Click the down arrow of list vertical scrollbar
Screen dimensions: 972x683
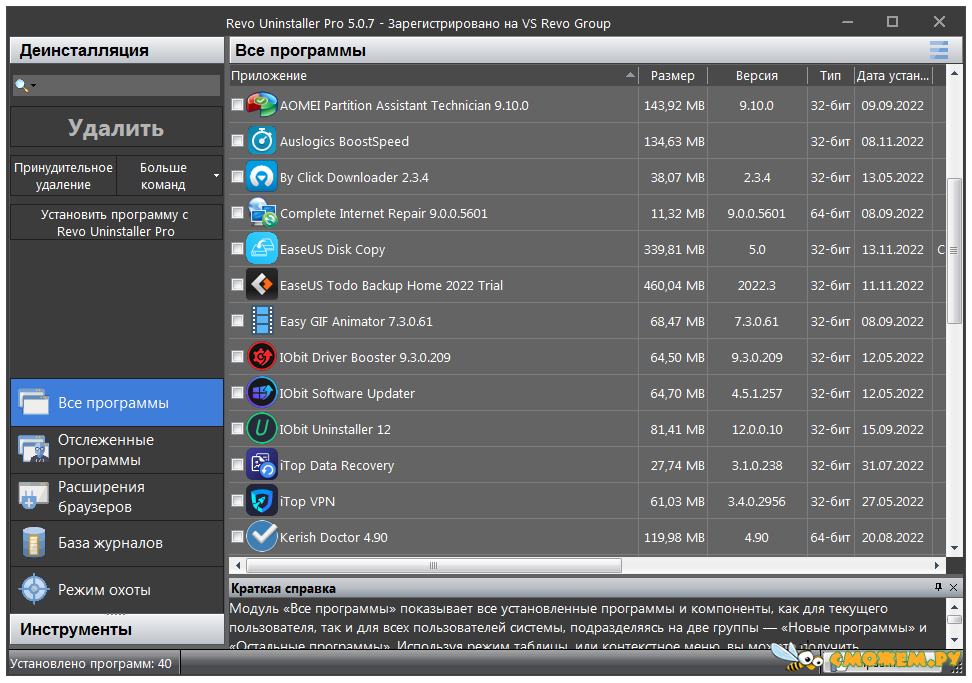[x=953, y=548]
